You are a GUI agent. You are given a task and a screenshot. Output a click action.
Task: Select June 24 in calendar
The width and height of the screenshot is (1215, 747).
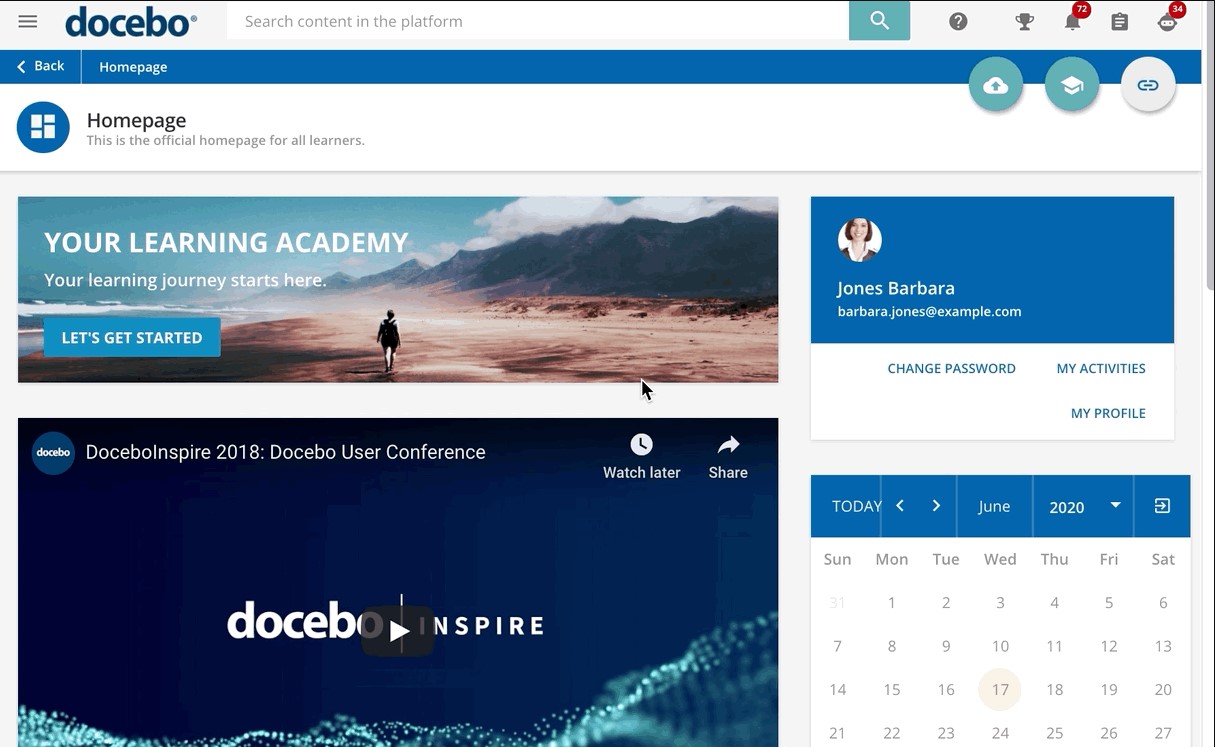coord(1000,733)
